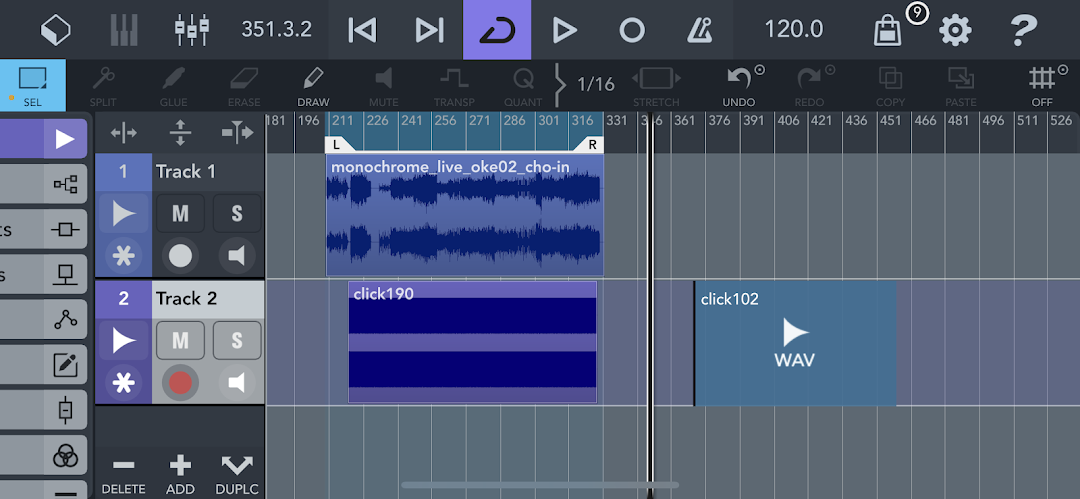Open the mixer view icon

click(x=191, y=30)
